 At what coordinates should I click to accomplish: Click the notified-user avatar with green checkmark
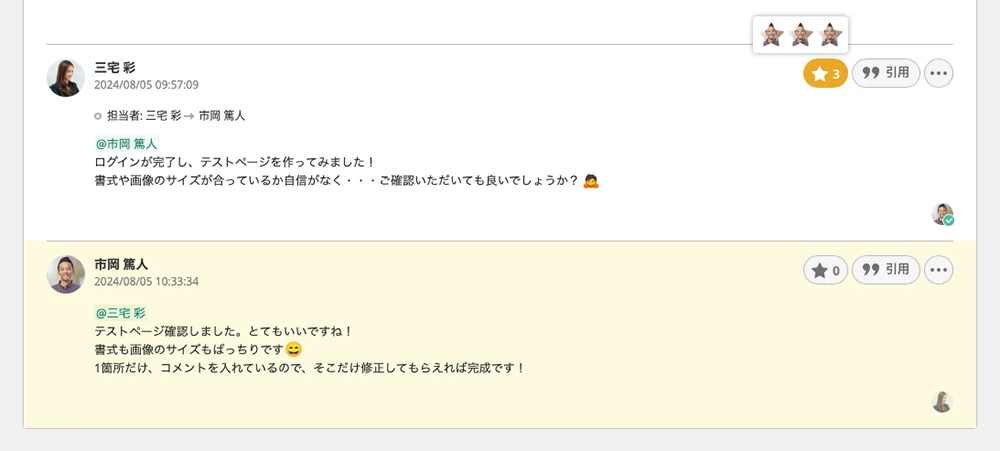pos(942,214)
